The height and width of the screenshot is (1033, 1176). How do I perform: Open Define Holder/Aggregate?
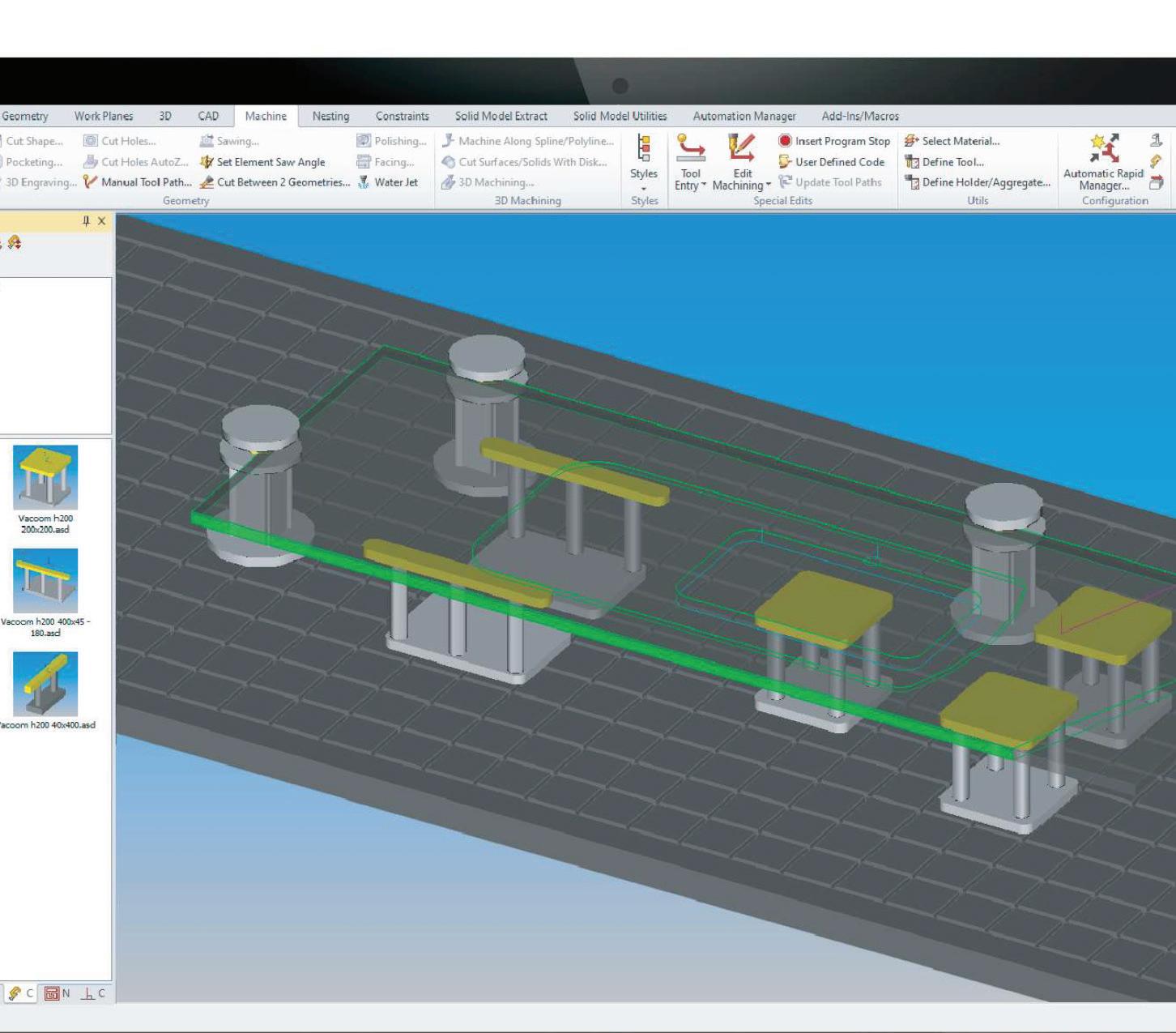click(978, 182)
